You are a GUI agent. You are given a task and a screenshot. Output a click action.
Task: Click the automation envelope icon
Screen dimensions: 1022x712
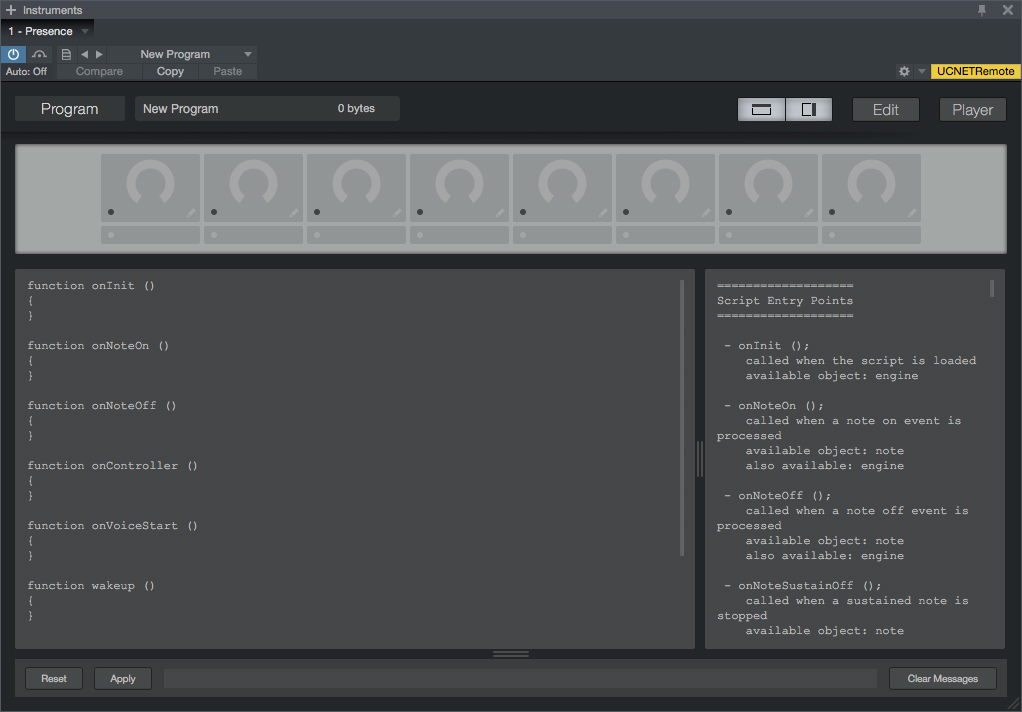pyautogui.click(x=40, y=54)
